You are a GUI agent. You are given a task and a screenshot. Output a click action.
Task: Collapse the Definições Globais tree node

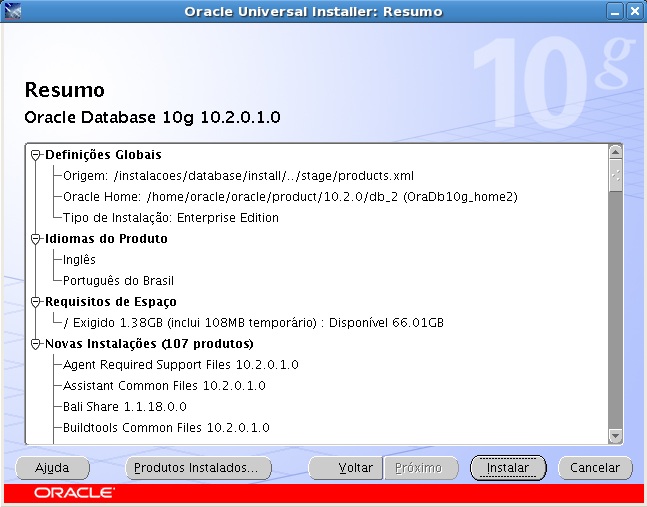[36, 155]
